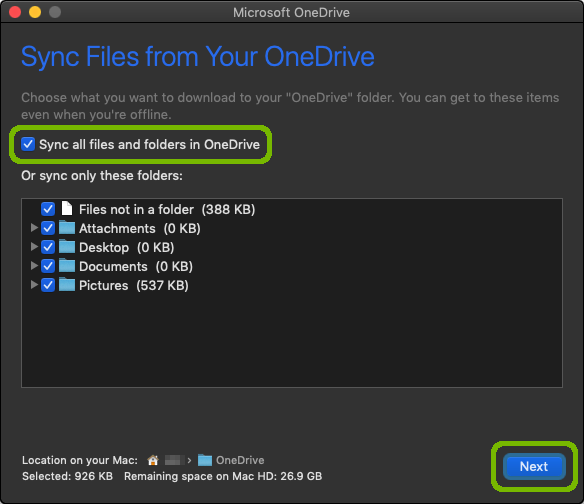Viewport: 584px width, 504px height.
Task: Click the OneDrive folder icon in path
Action: click(x=204, y=460)
